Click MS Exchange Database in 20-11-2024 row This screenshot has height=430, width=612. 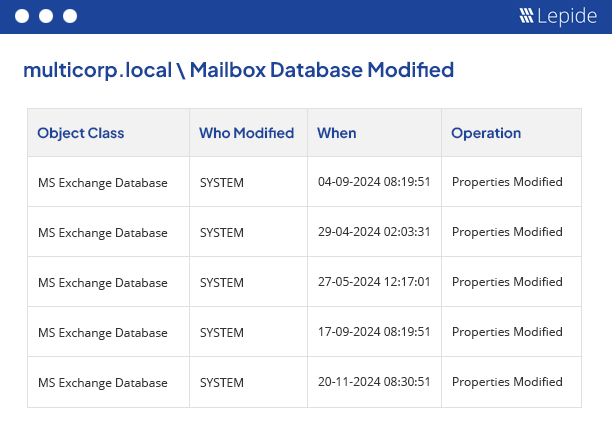pos(103,383)
